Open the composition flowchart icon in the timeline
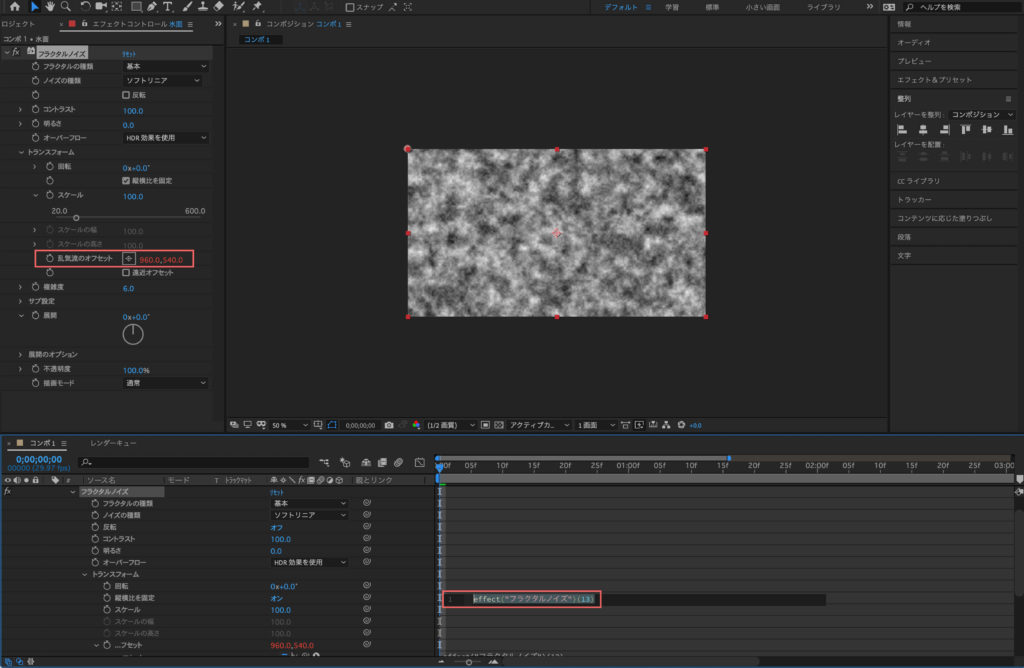Screen dimensions: 1024x668 [325, 462]
